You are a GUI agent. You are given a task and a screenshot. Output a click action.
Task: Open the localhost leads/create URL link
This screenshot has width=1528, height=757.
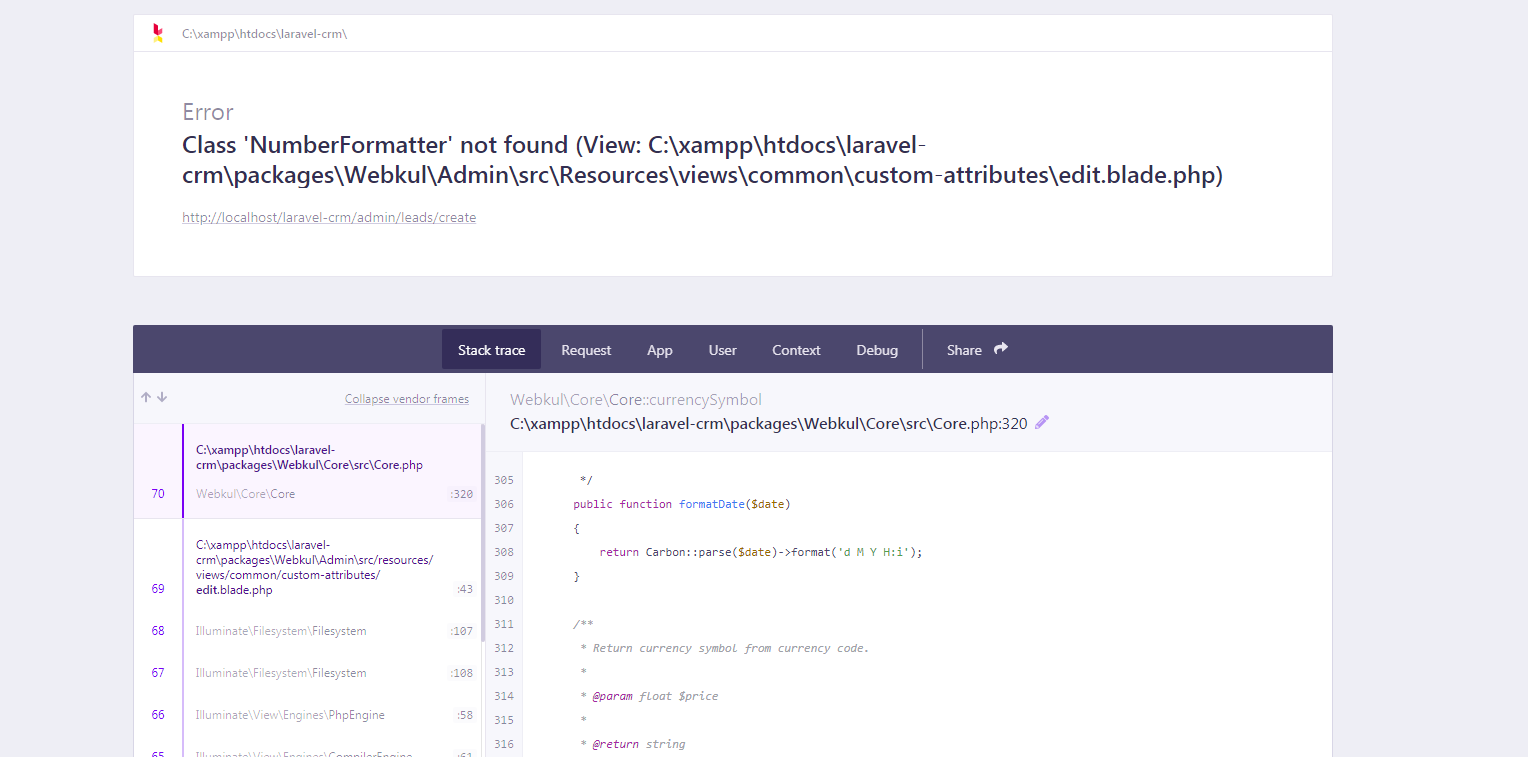329,217
